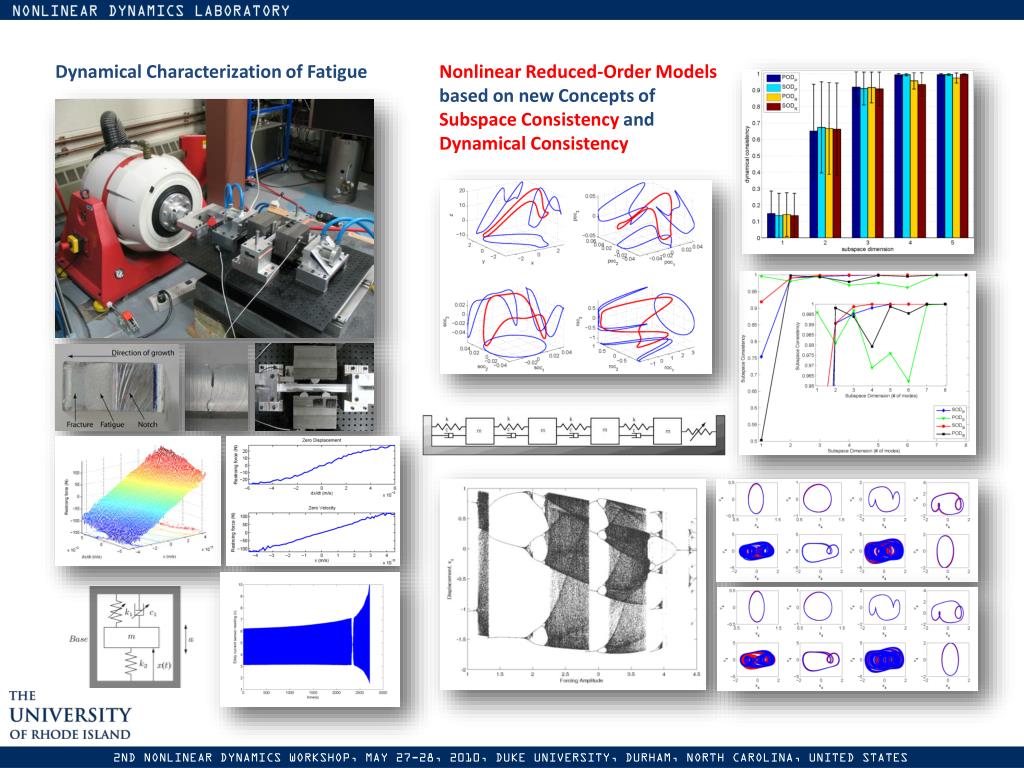Click the spring-mass-damper chain diagram
Image resolution: width=1024 pixels, height=768 pixels.
[573, 434]
